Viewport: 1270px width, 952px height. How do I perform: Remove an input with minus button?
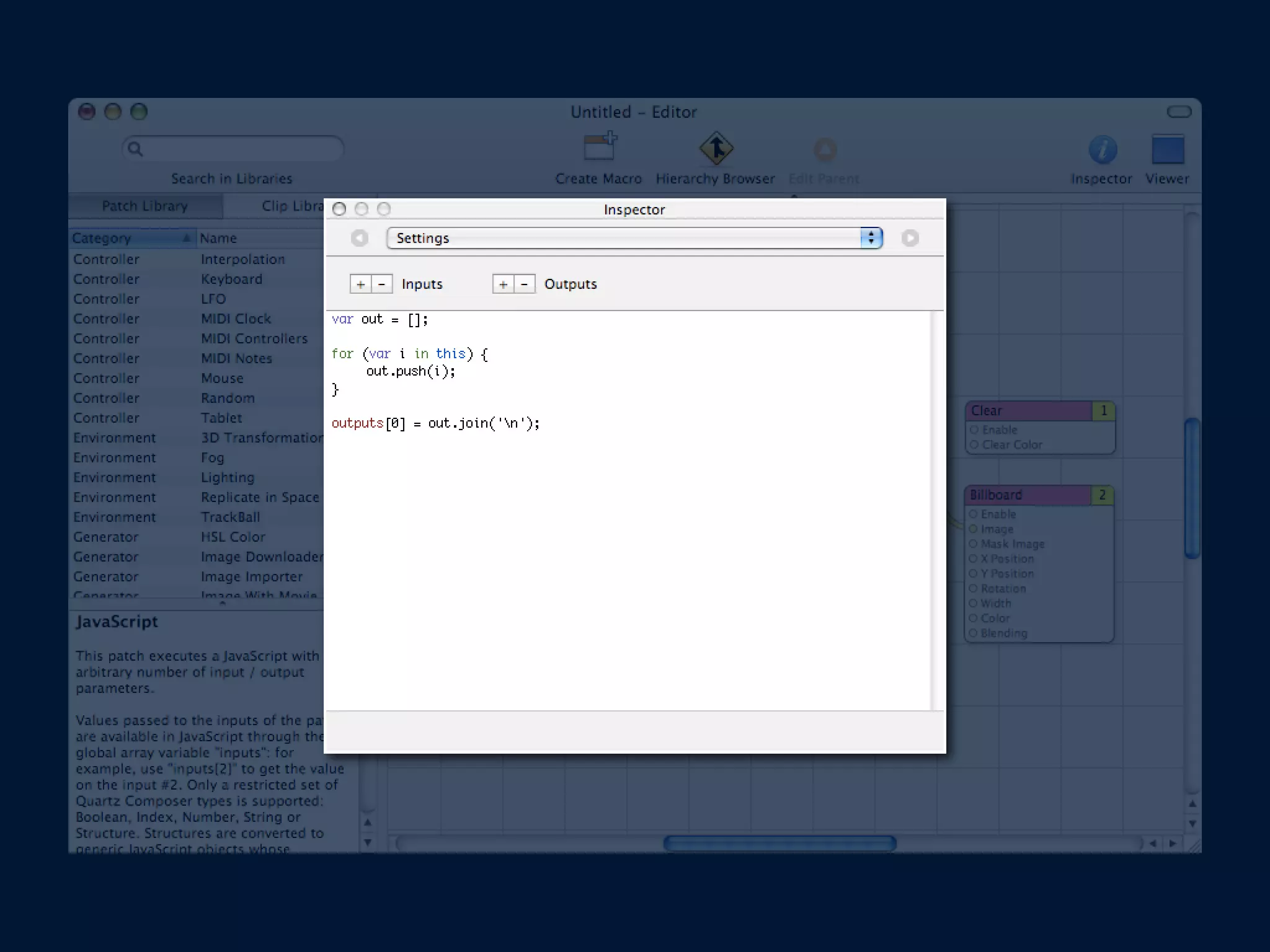pos(381,284)
